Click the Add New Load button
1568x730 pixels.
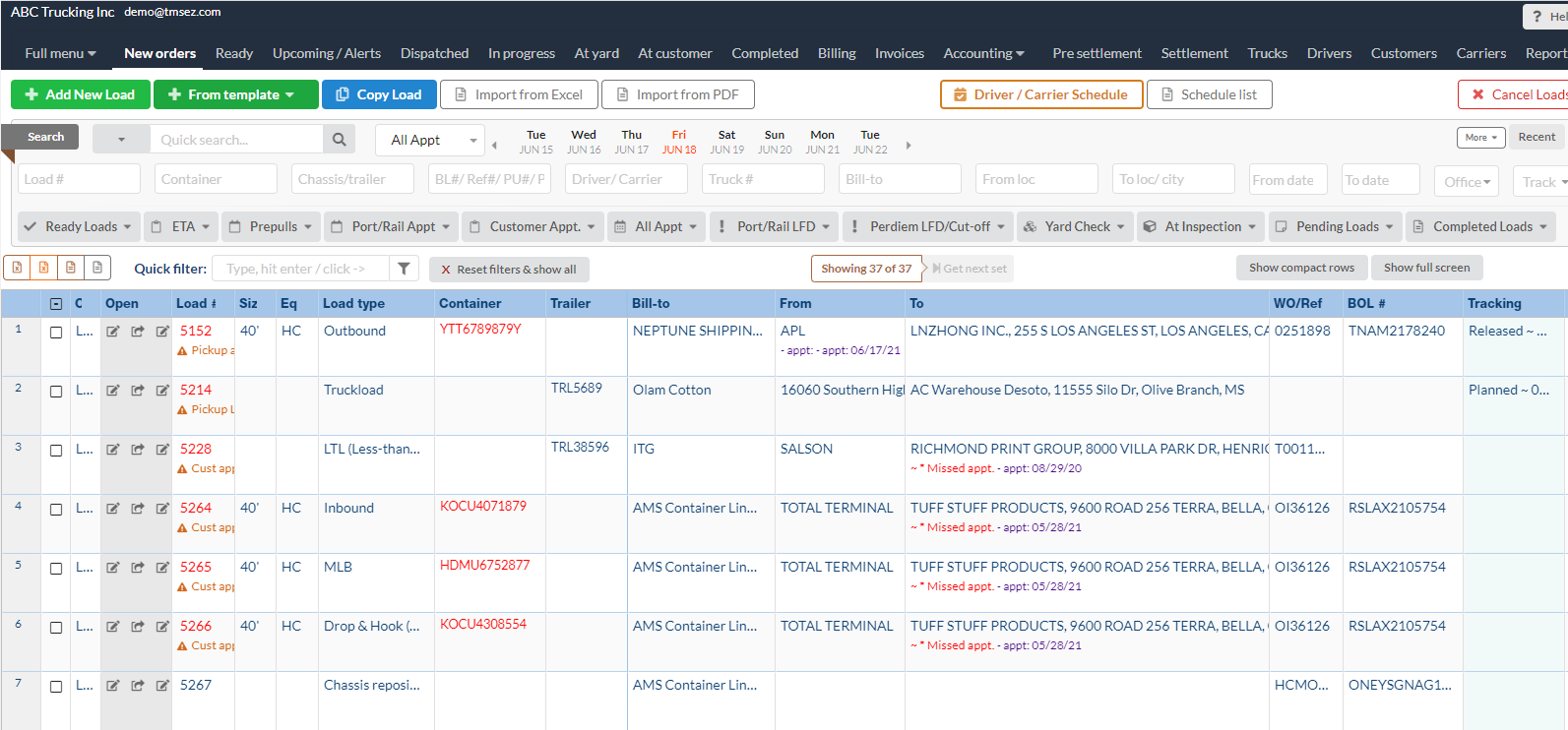tap(81, 94)
